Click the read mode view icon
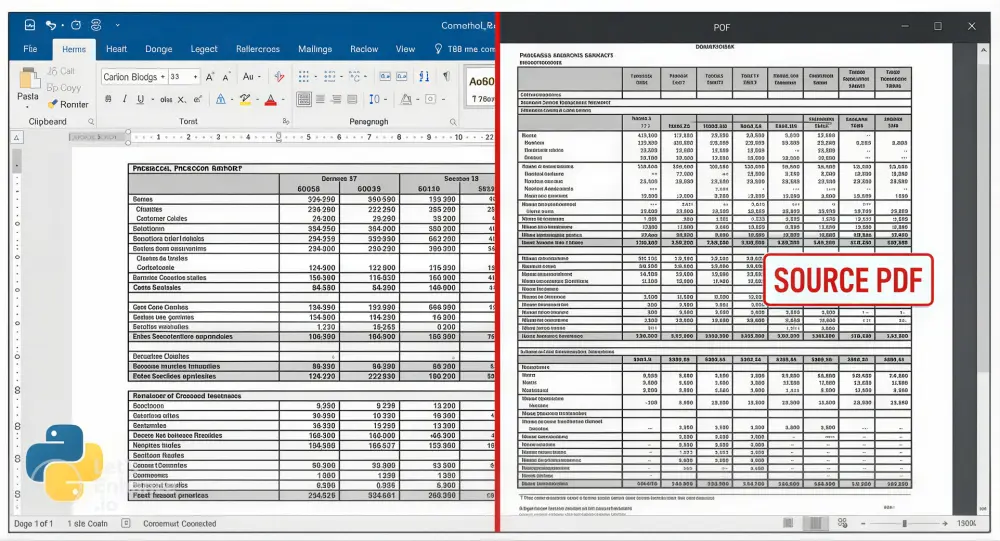The height and width of the screenshot is (541, 1000). (788, 523)
